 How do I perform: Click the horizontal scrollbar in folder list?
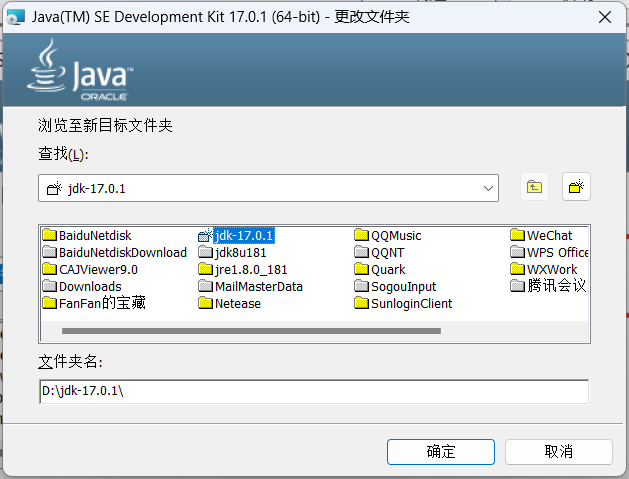coord(251,331)
